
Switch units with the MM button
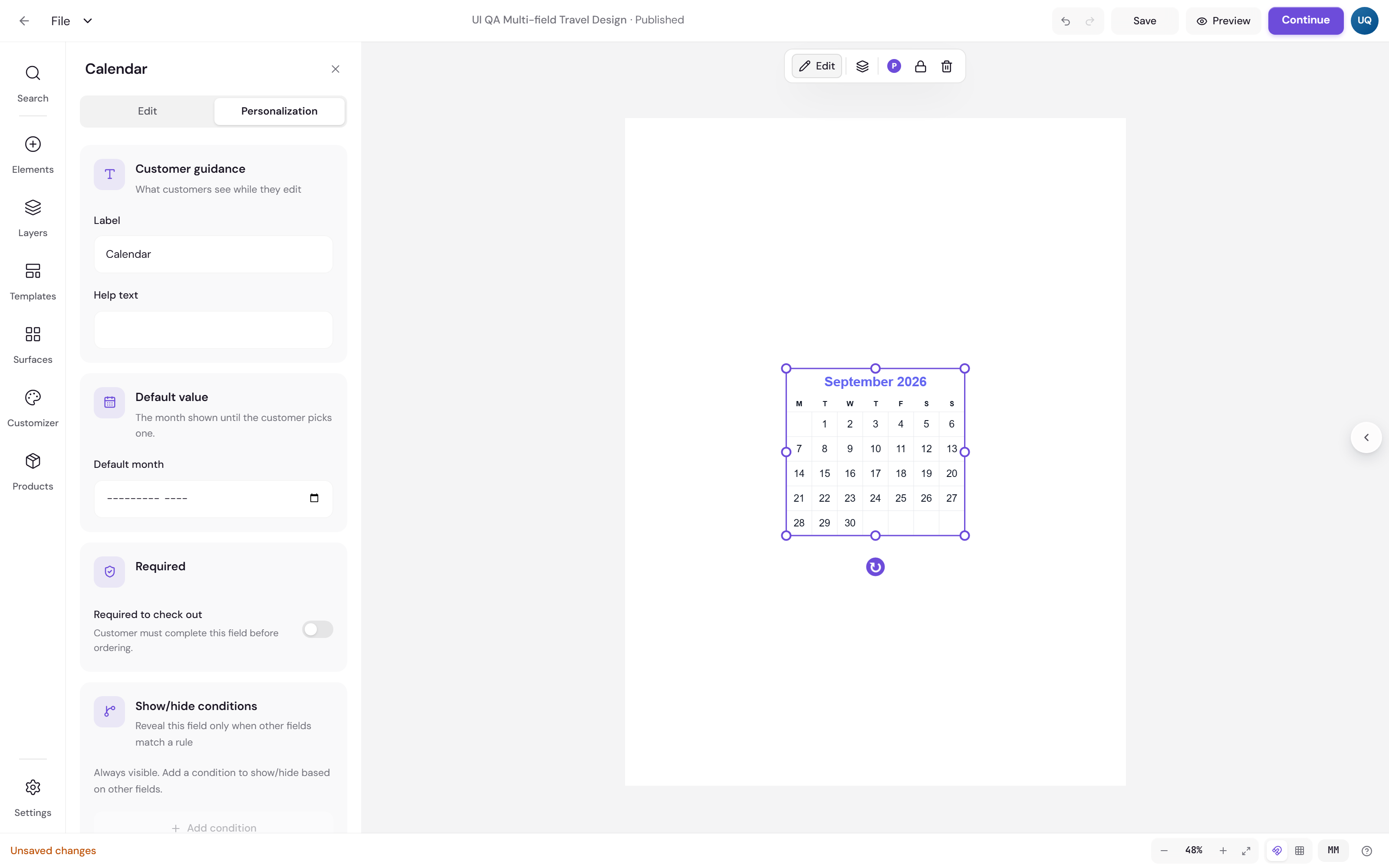click(1333, 851)
